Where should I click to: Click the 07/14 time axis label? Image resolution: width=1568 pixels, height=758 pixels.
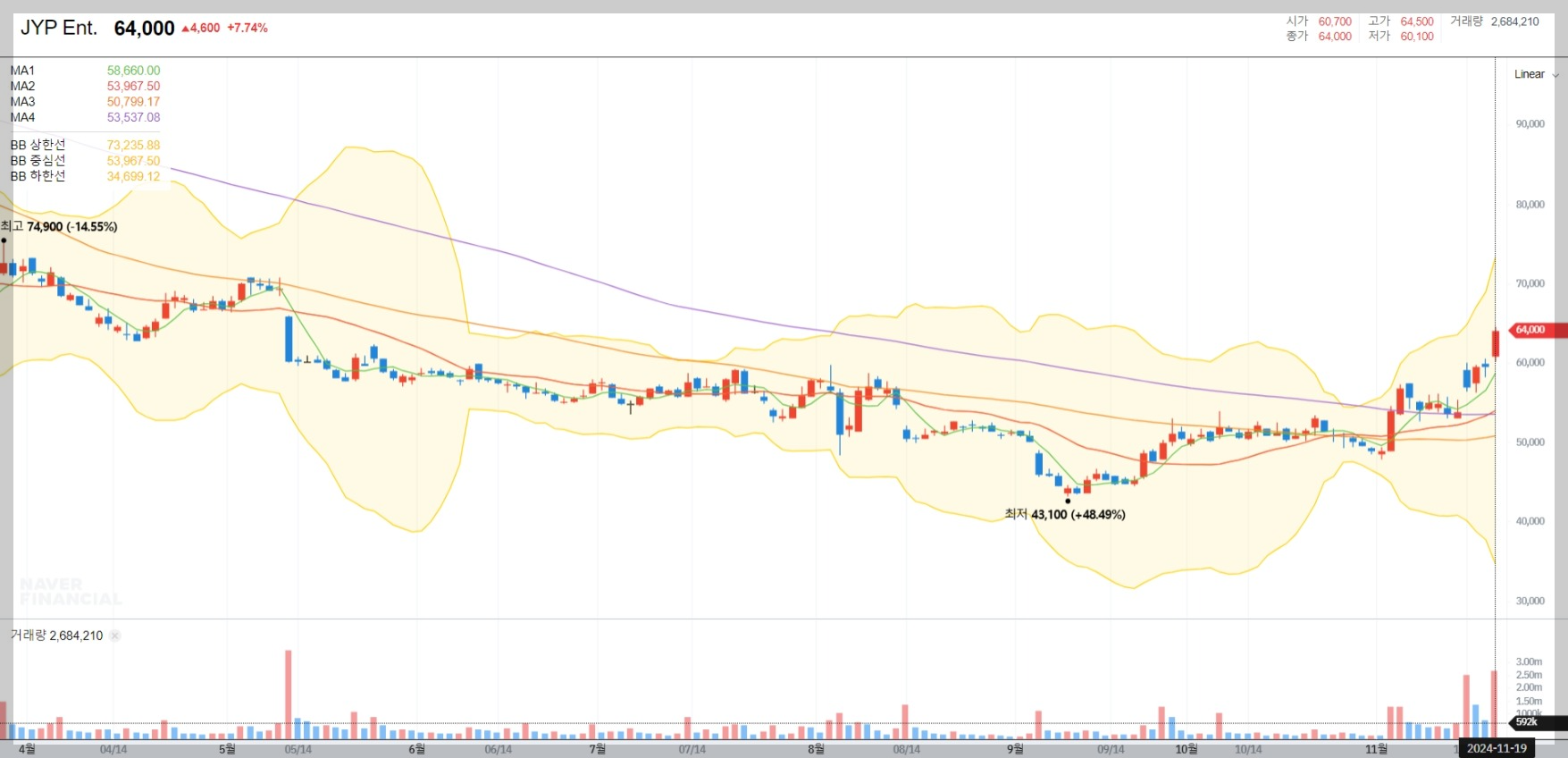pyautogui.click(x=692, y=749)
